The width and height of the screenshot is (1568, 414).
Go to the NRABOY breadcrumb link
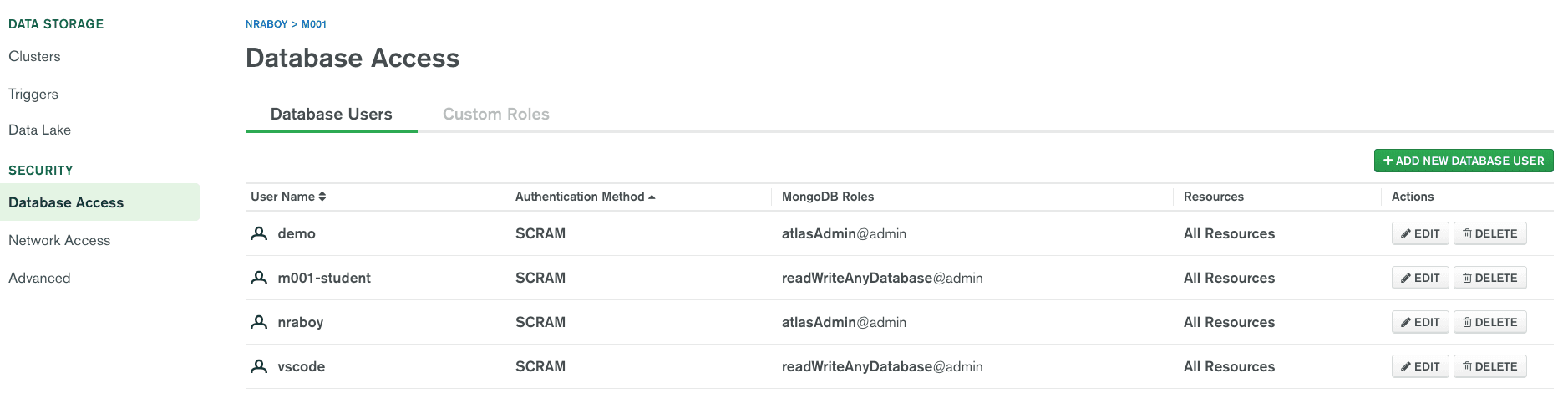tap(266, 24)
